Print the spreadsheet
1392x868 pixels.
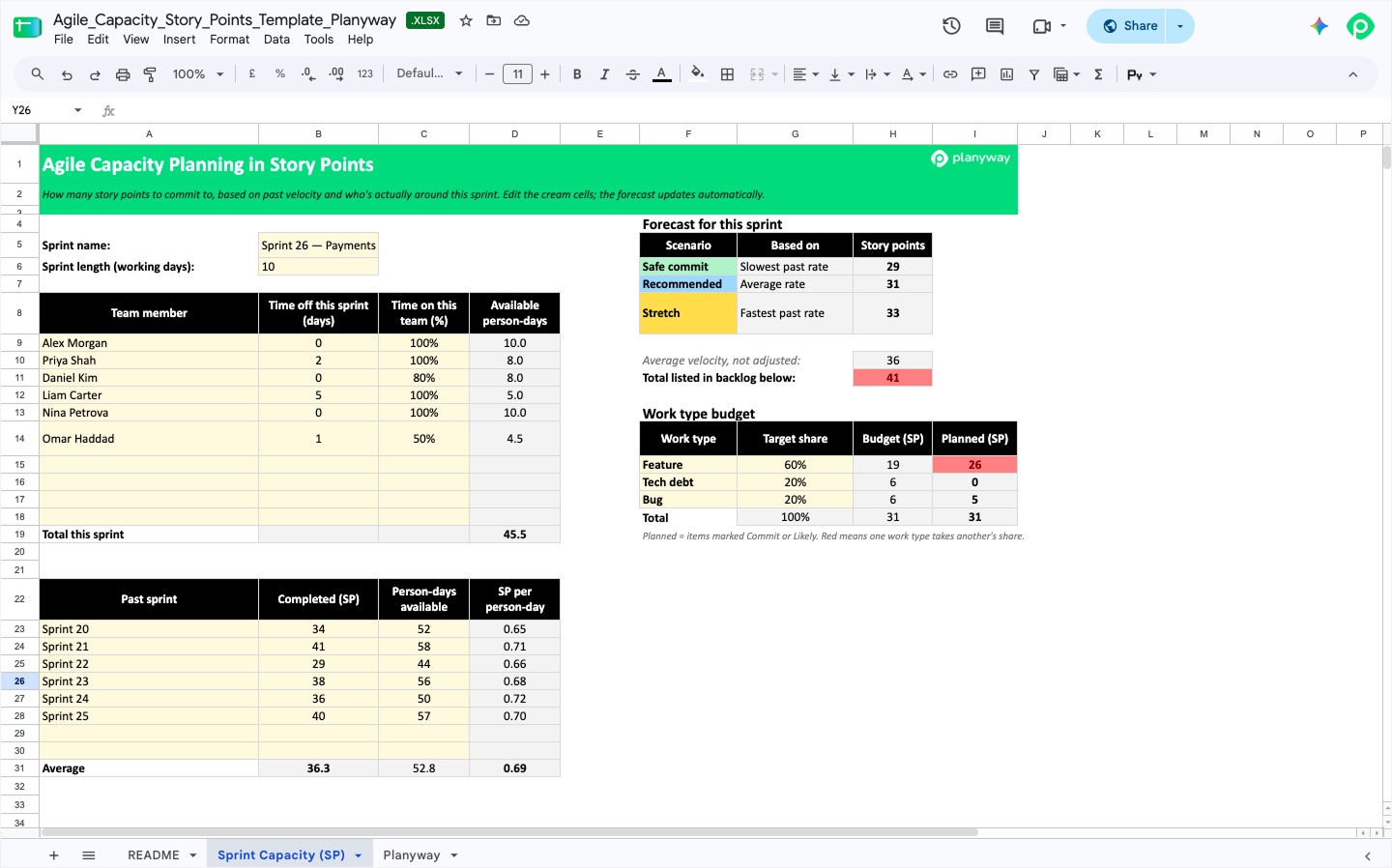[x=123, y=74]
